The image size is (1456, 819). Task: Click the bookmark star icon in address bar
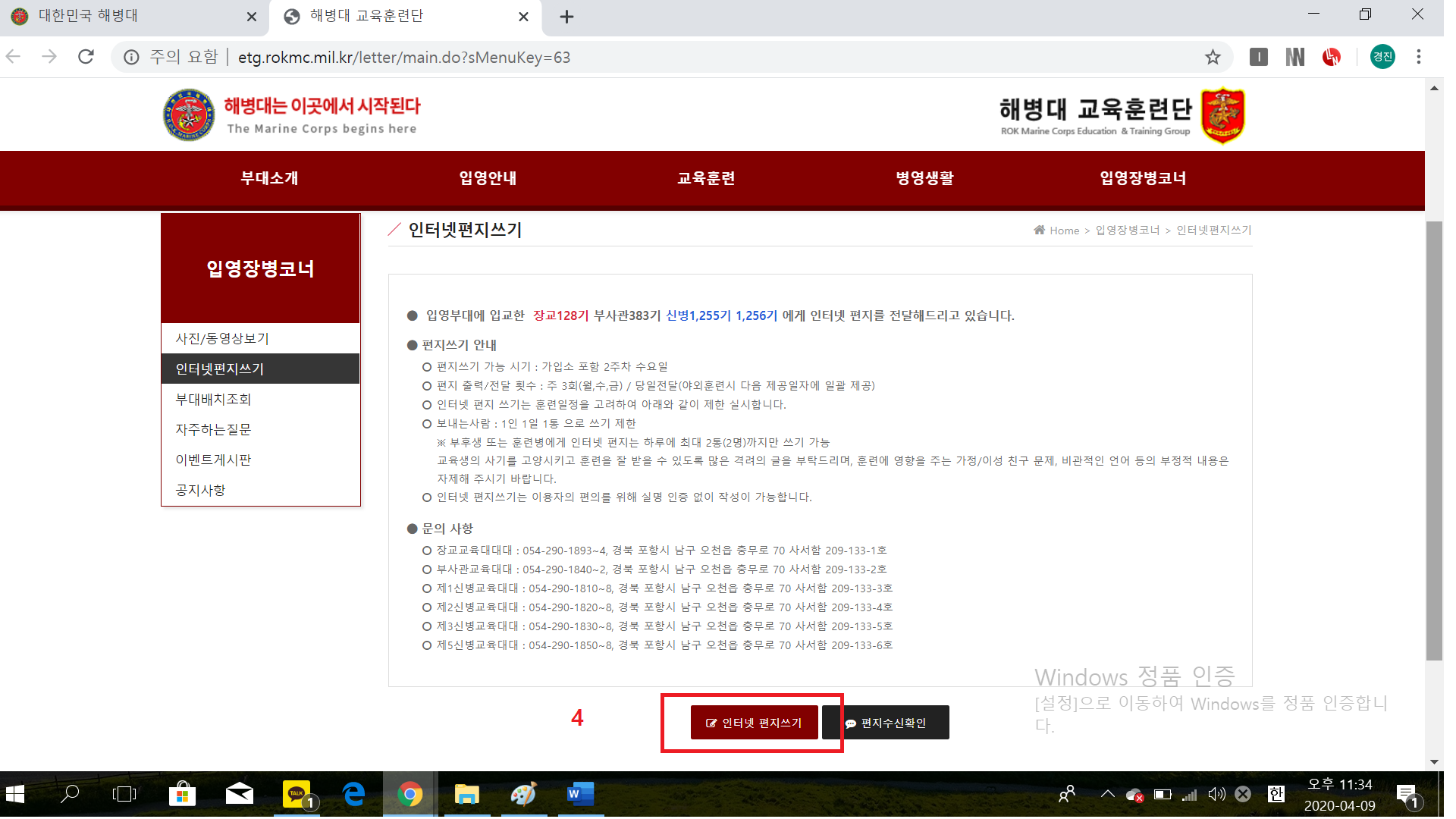click(x=1213, y=57)
